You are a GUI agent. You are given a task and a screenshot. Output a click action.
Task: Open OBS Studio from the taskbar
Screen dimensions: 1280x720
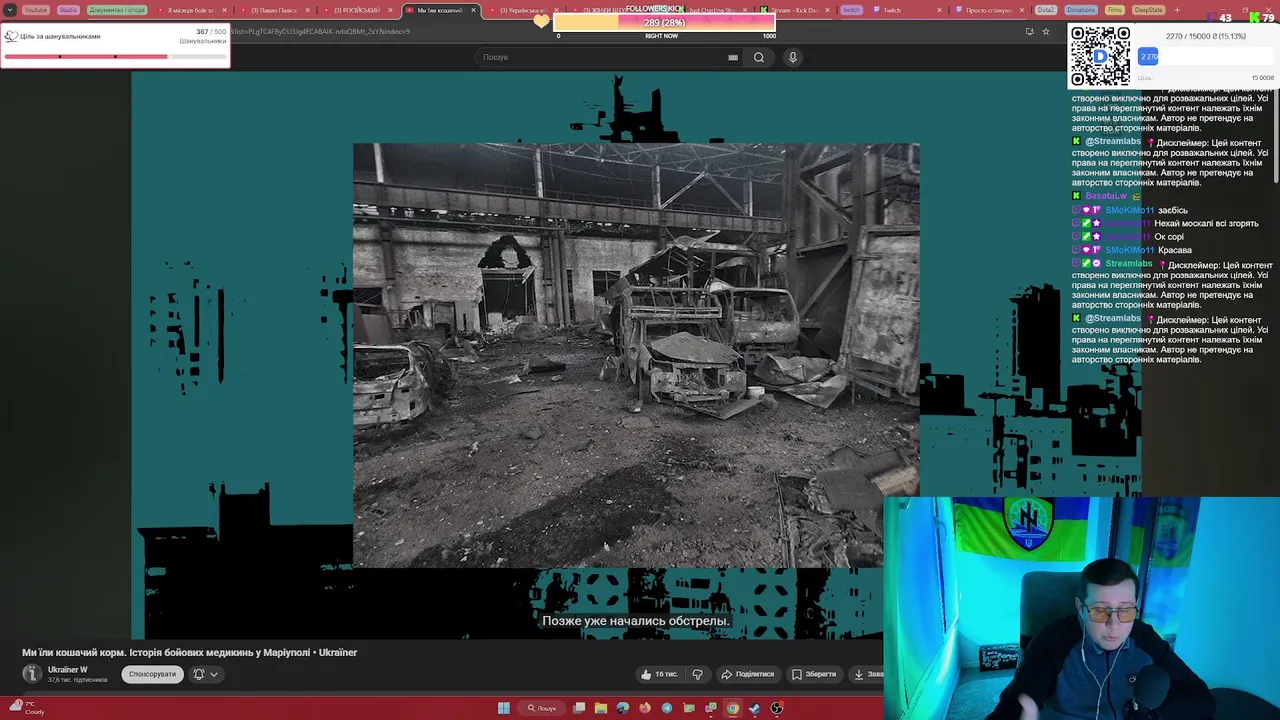pyautogui.click(x=777, y=708)
